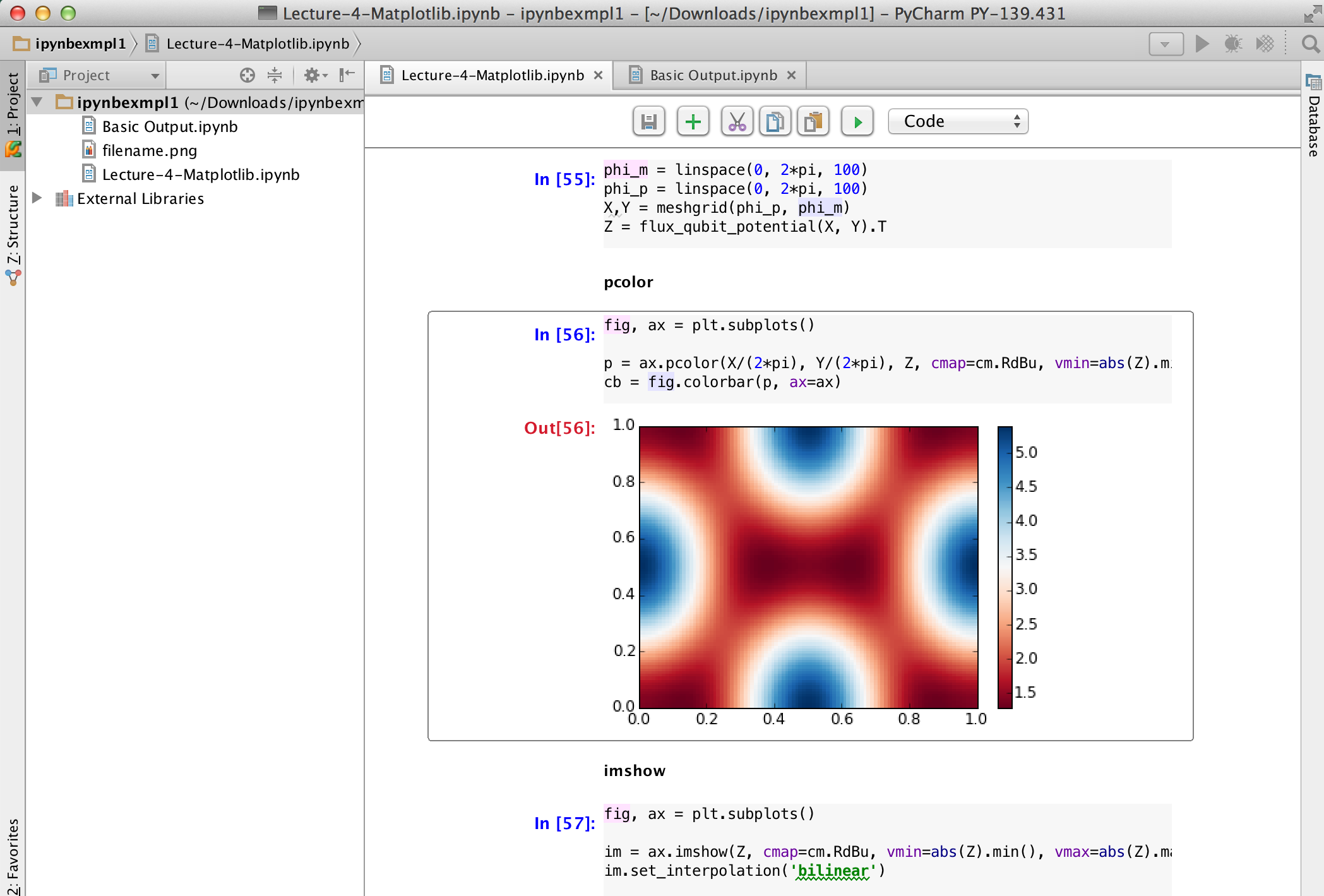Click the scroll from source target icon
Screen dimensions: 1324x896
point(248,75)
